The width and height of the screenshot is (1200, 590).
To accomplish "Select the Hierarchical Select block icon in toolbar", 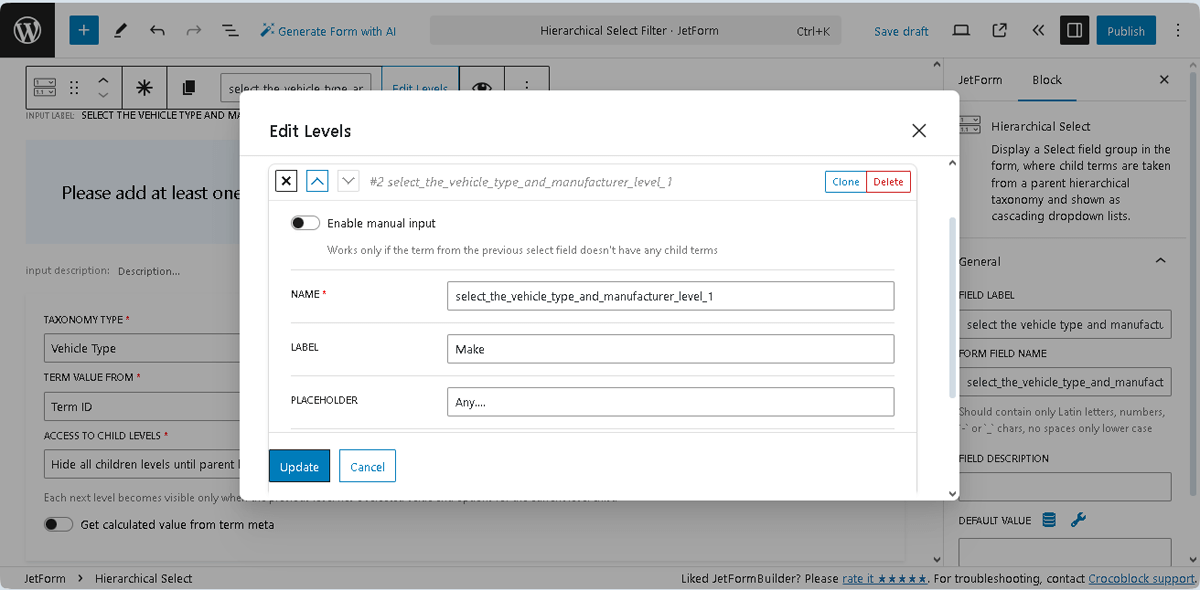I will pos(44,88).
